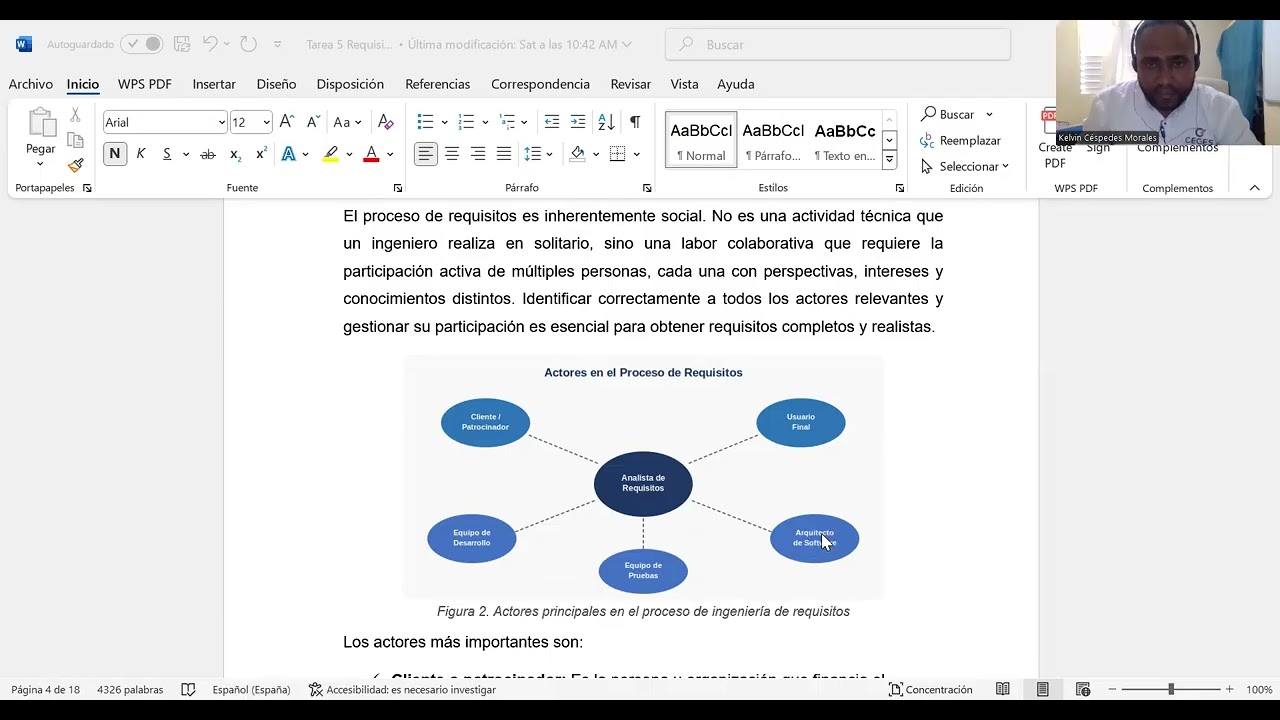The width and height of the screenshot is (1280, 720).
Task: Open Quick Access Toolbar customization arrow
Action: point(278,44)
